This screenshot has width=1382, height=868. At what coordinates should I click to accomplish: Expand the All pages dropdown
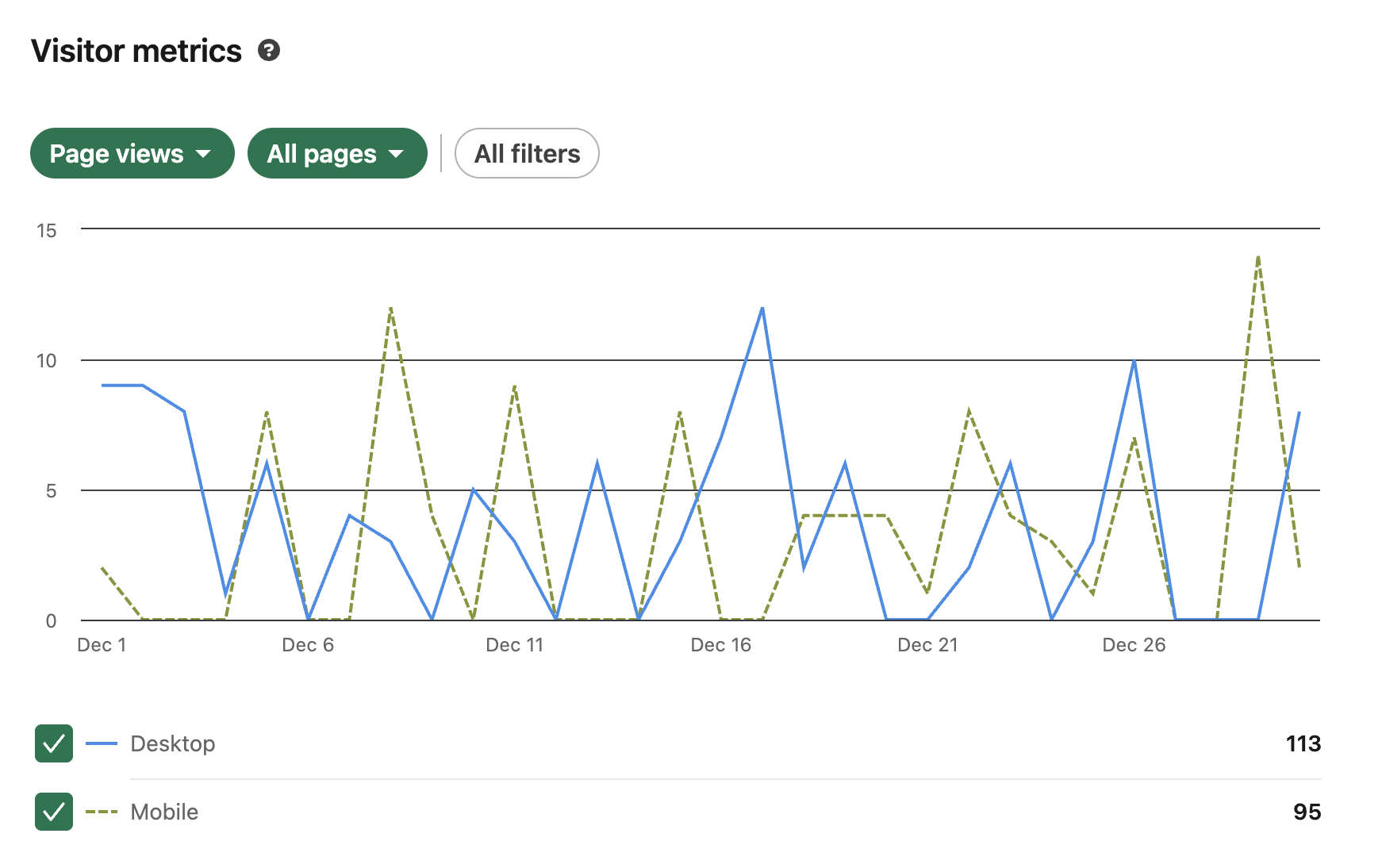click(x=337, y=153)
